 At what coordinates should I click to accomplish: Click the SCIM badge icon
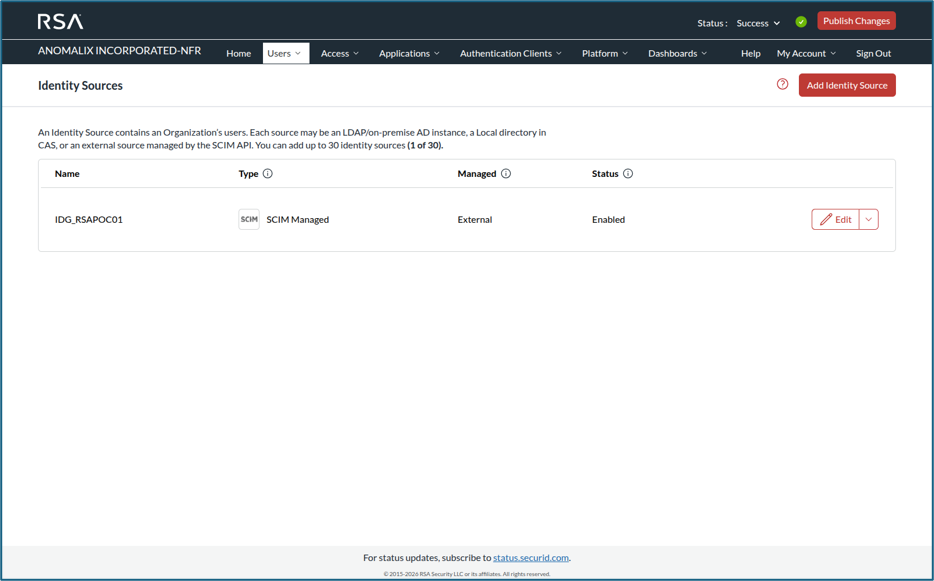click(x=249, y=219)
